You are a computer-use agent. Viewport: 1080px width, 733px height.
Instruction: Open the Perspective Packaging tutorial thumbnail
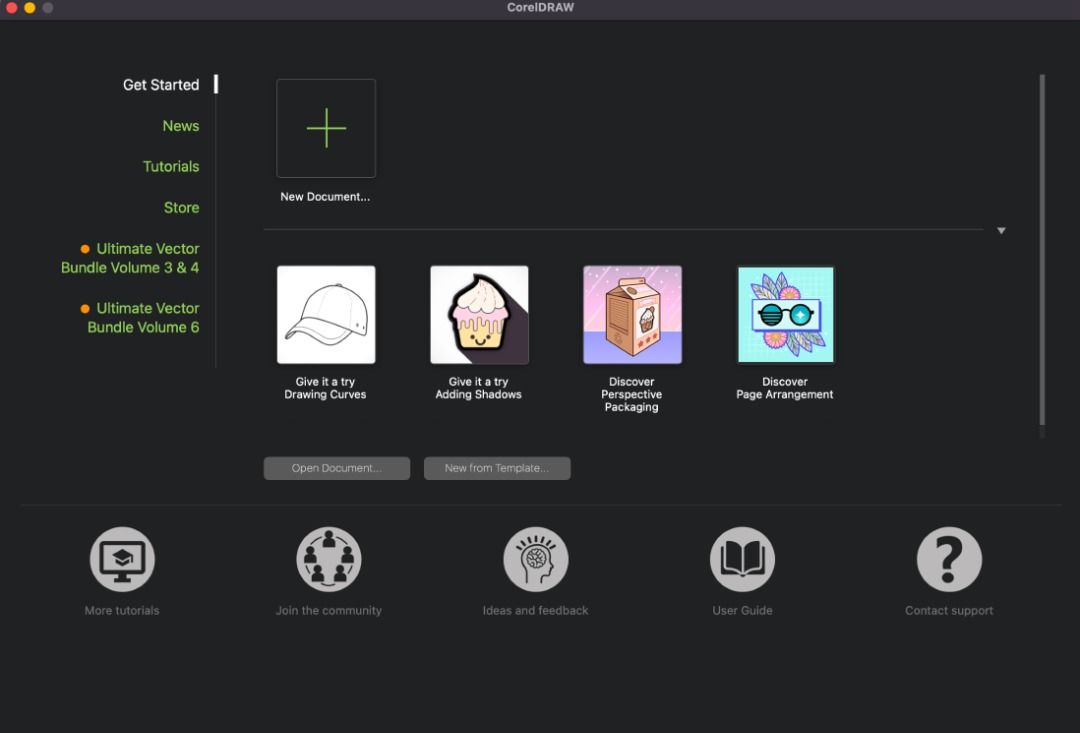[x=632, y=315]
